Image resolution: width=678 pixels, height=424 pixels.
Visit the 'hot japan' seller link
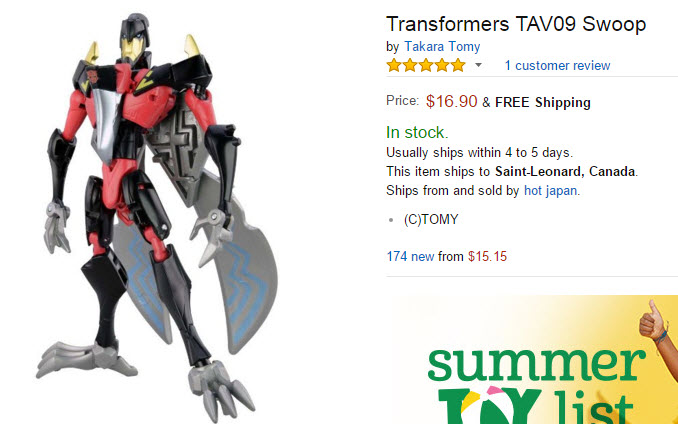click(x=550, y=191)
